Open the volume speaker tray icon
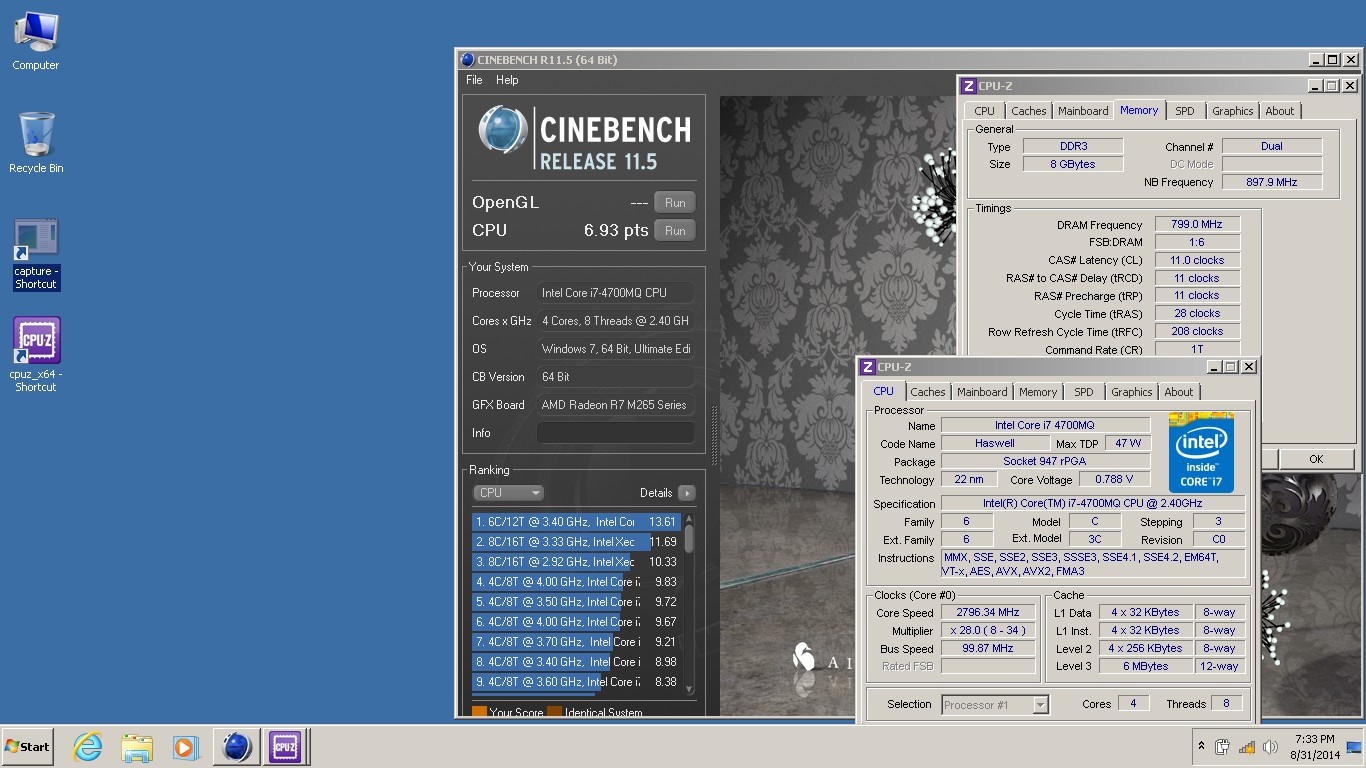Viewport: 1366px width, 768px height. click(x=1270, y=747)
